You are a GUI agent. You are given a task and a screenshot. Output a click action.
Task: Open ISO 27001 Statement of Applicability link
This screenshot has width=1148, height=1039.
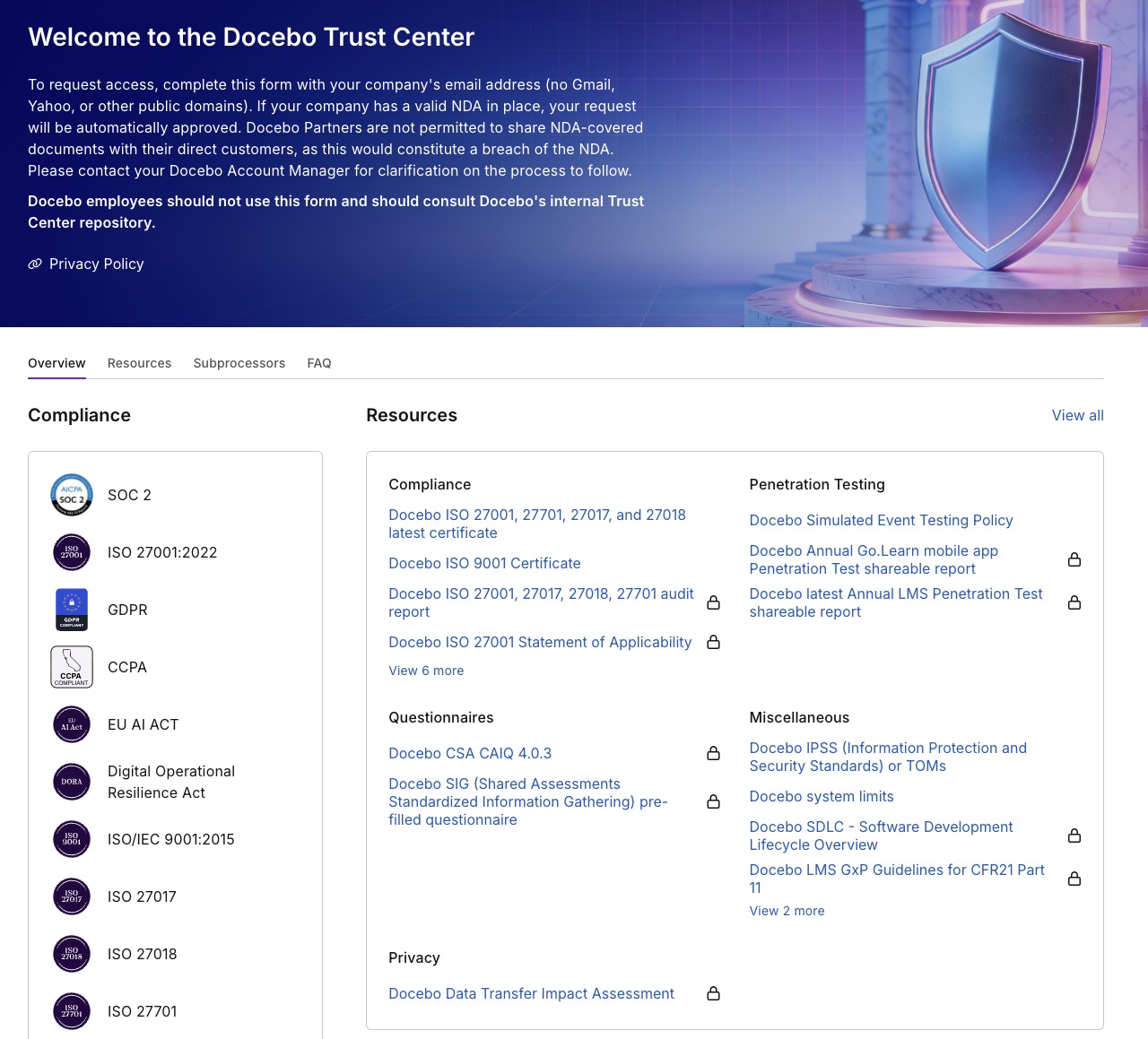[x=540, y=642]
